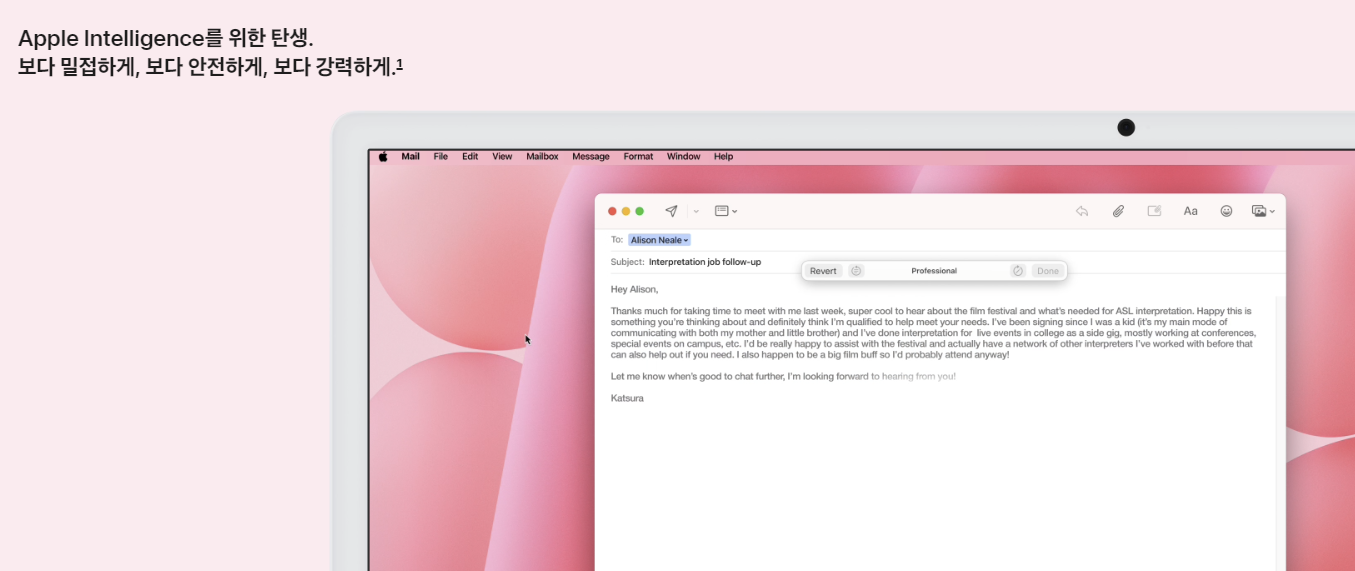The height and width of the screenshot is (571, 1355).
Task: Click the markup attachment icon
Action: [x=1154, y=211]
